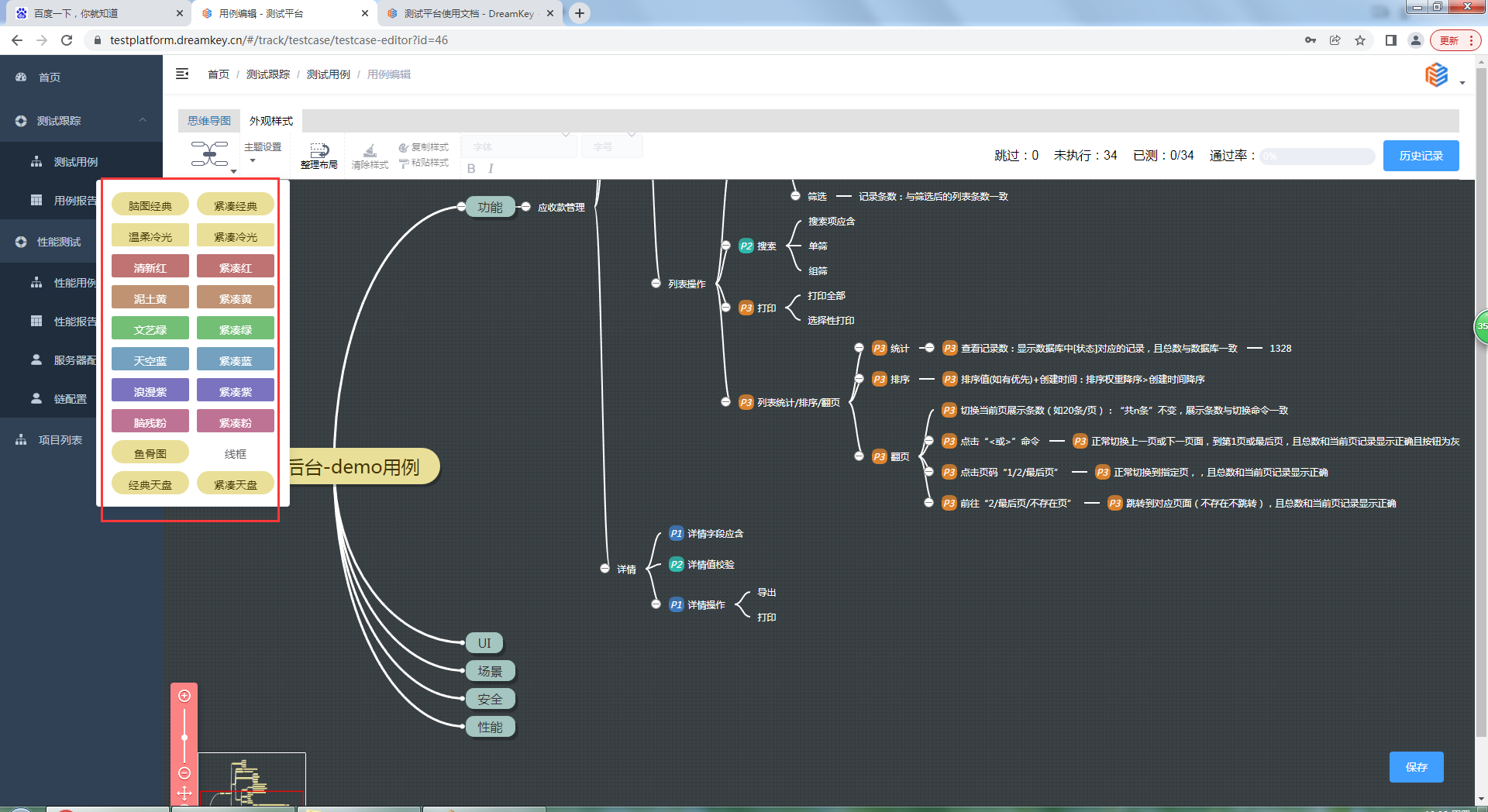Open the 历史记录 history button
1488x812 pixels.
pos(1421,156)
